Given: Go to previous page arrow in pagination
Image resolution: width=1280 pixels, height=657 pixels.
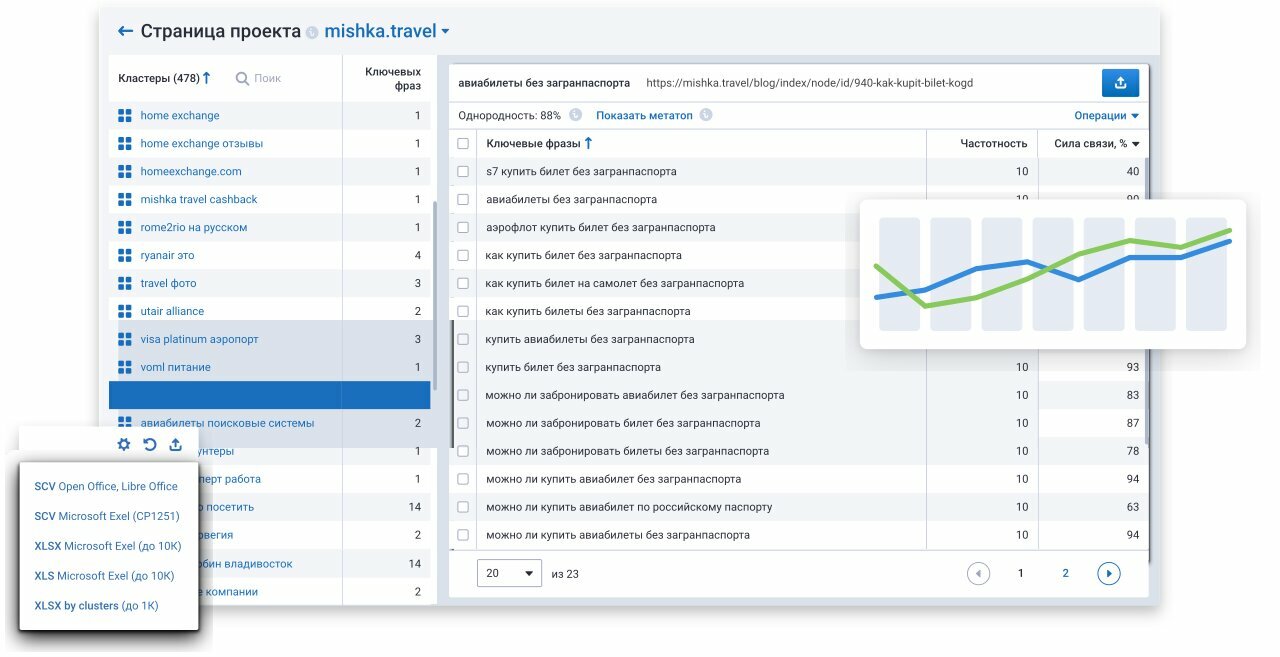Looking at the screenshot, I should coord(978,573).
